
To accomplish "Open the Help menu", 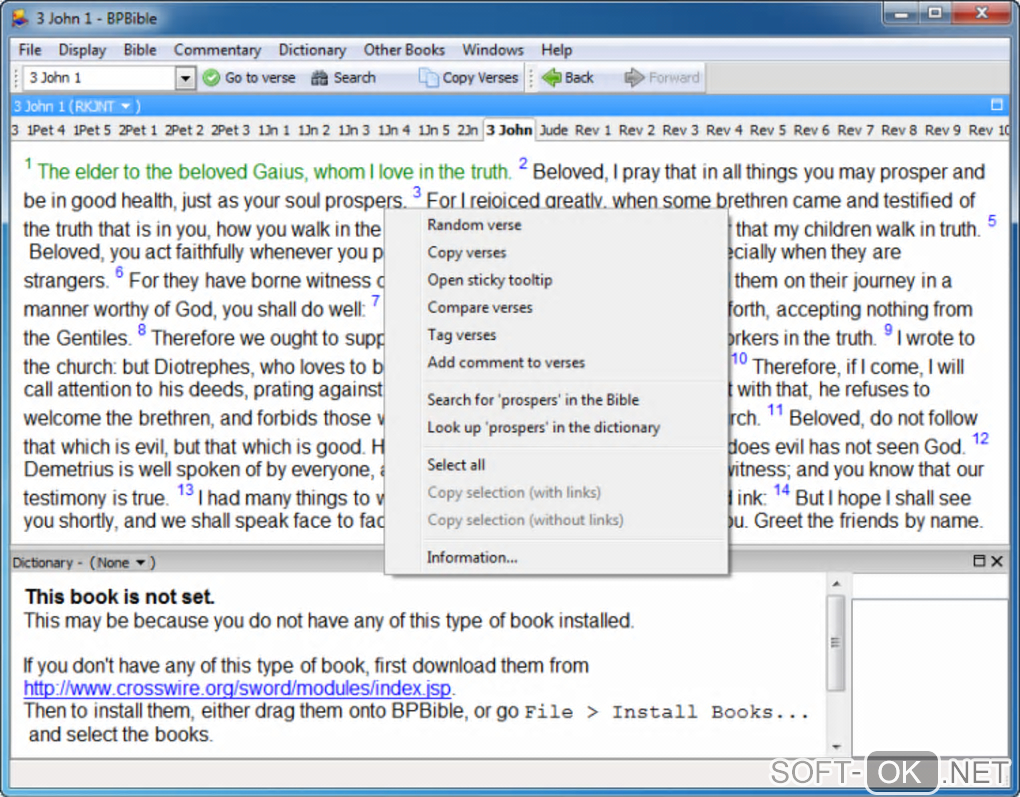I will pos(556,50).
